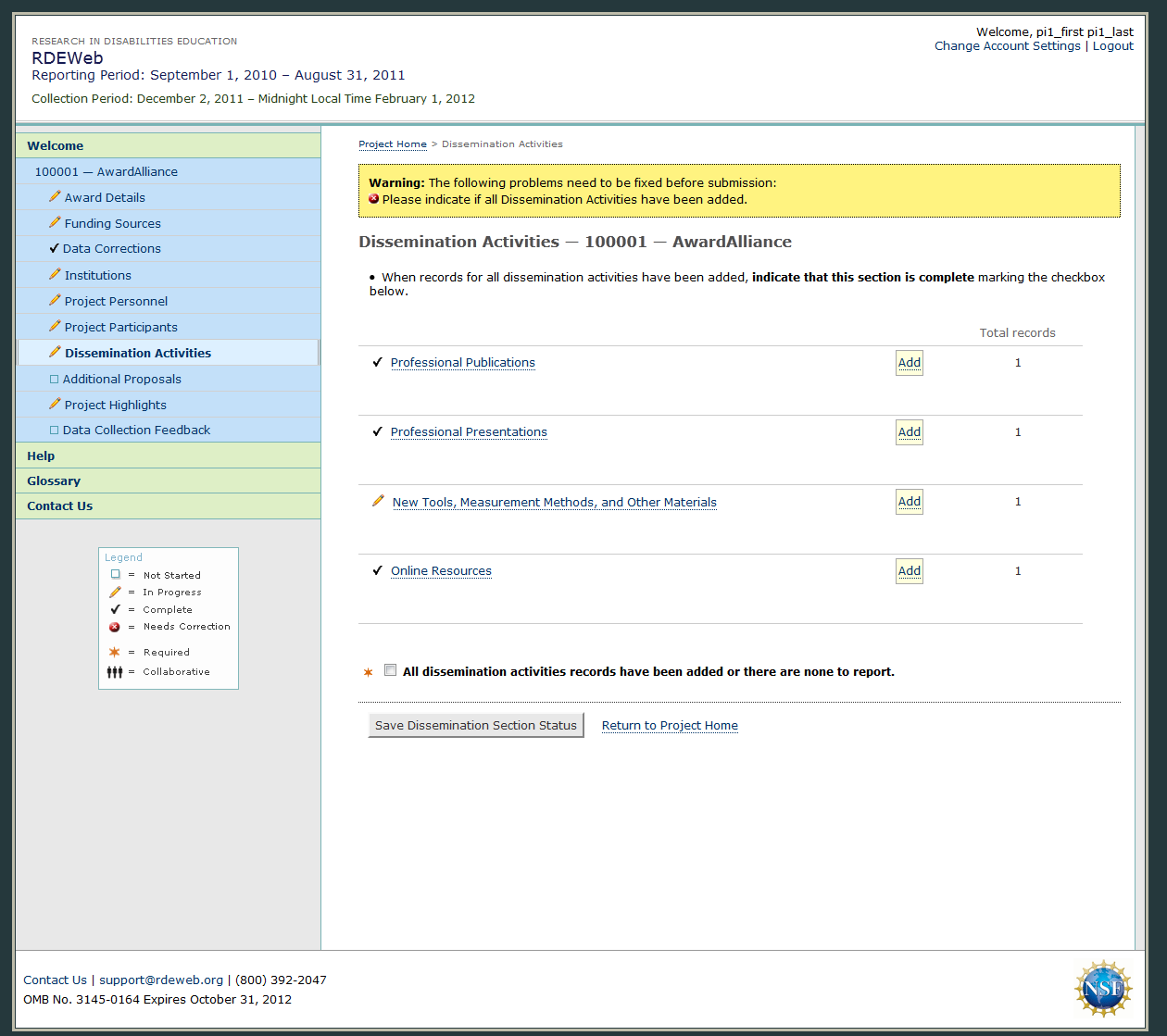1167x1036 pixels.
Task: Click the pencil icon beside Award Details
Action: click(x=55, y=197)
